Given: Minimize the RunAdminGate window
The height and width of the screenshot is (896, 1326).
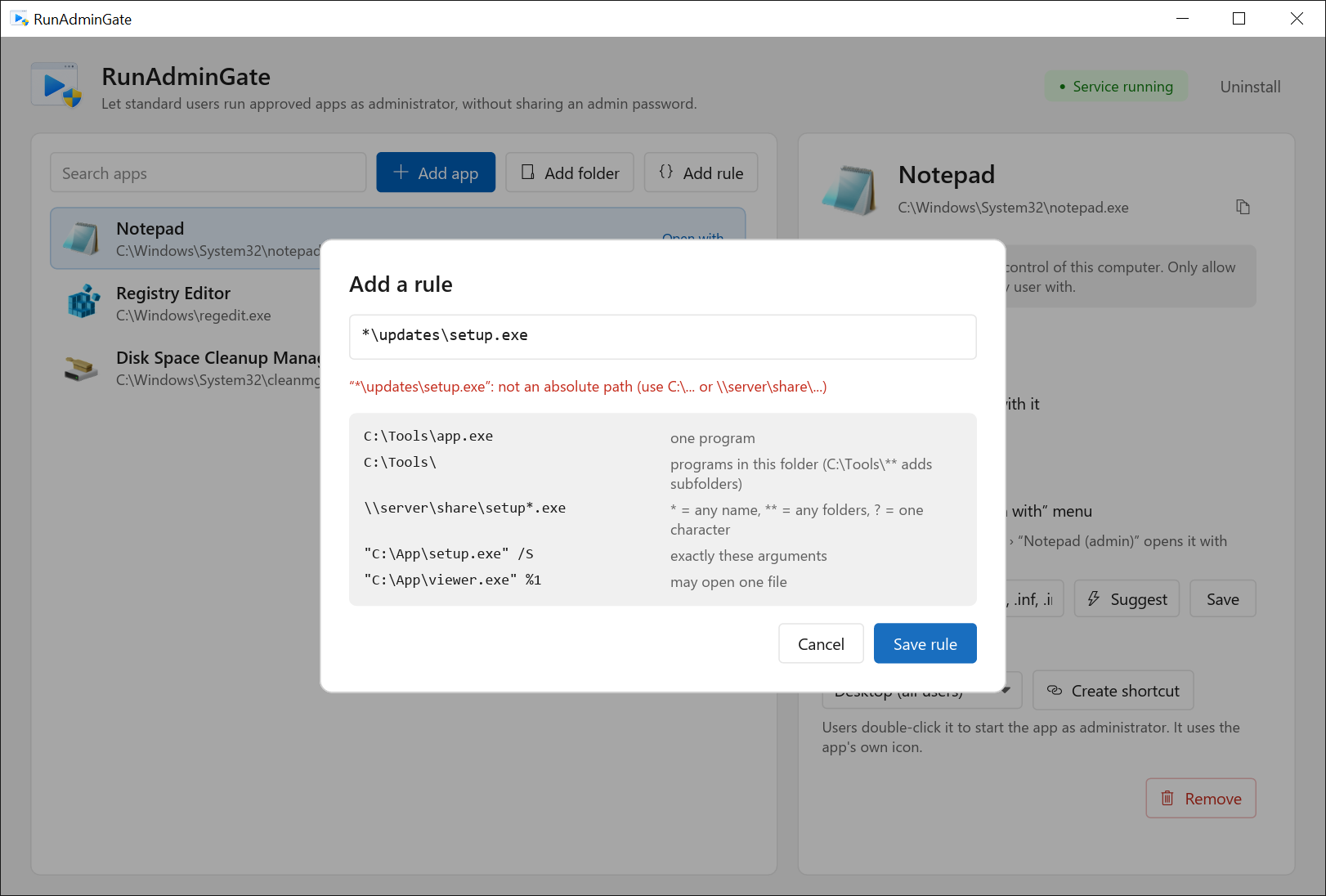Looking at the screenshot, I should pyautogui.click(x=1182, y=19).
